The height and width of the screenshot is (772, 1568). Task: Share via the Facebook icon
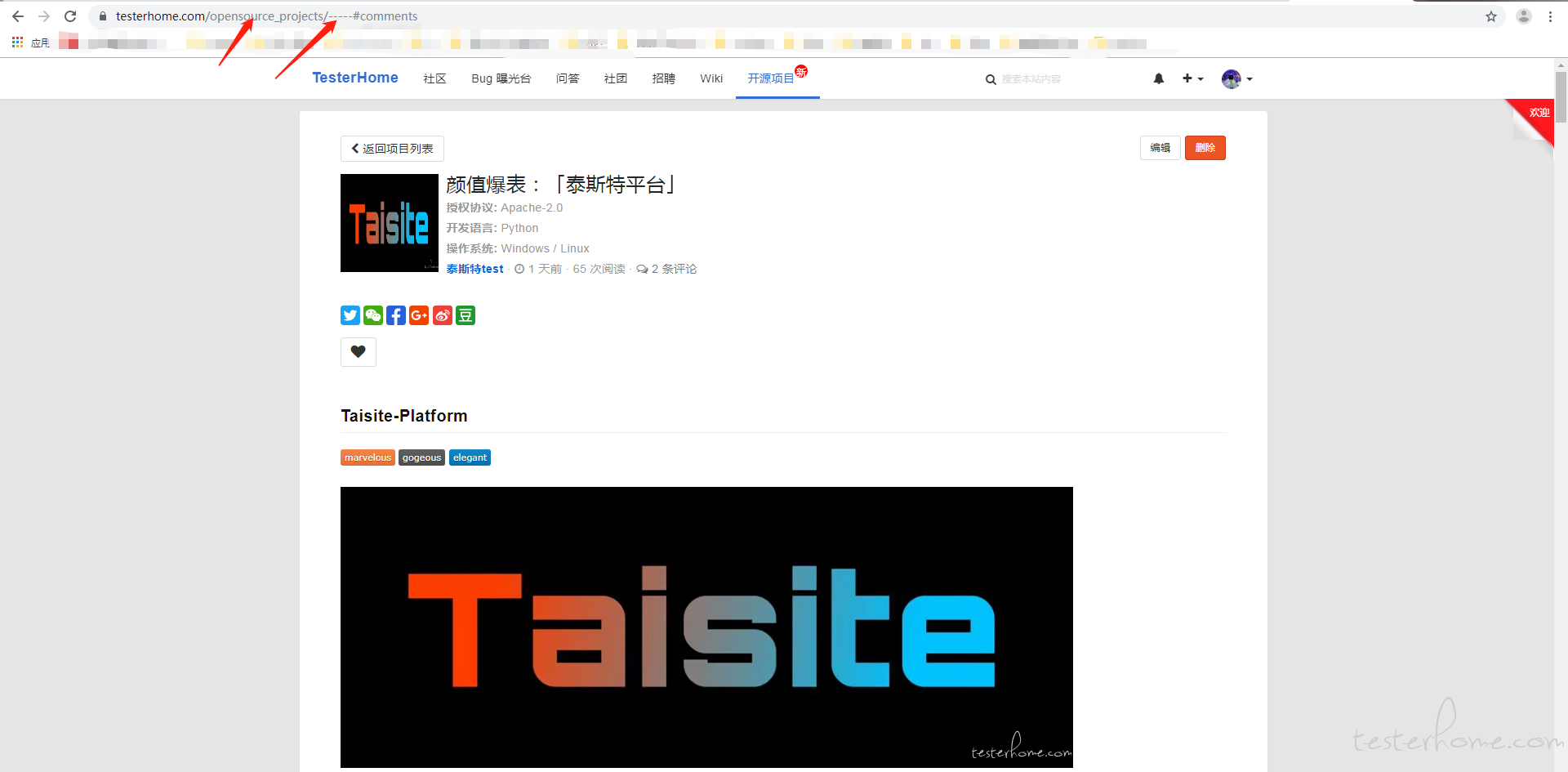pyautogui.click(x=396, y=315)
